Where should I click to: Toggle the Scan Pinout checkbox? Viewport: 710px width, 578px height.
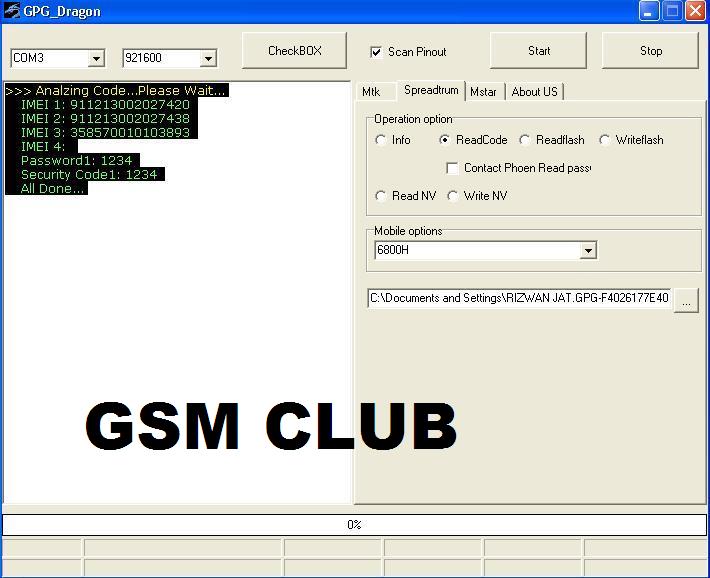(x=376, y=52)
